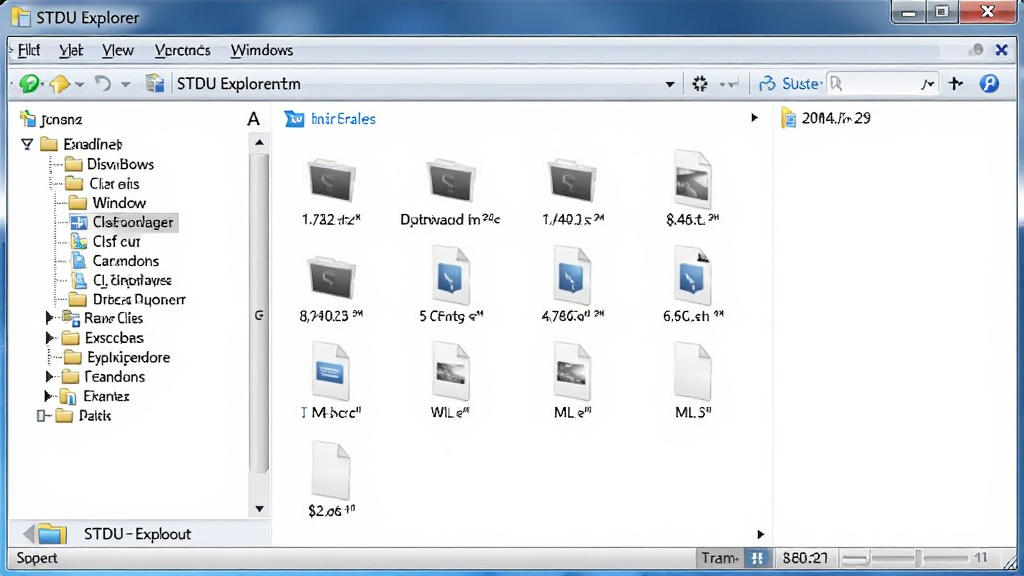Image resolution: width=1024 pixels, height=576 pixels.
Task: Click the Suste button label
Action: pos(801,84)
